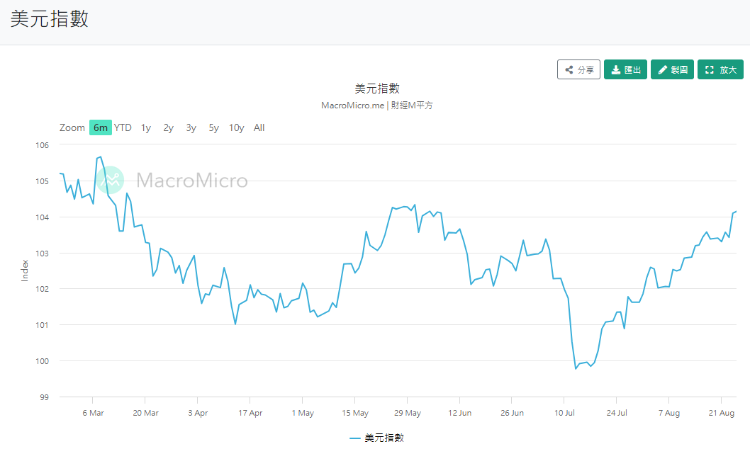This screenshot has height=461, width=750.
Task: Click the chart peak in early March
Action: (x=100, y=157)
